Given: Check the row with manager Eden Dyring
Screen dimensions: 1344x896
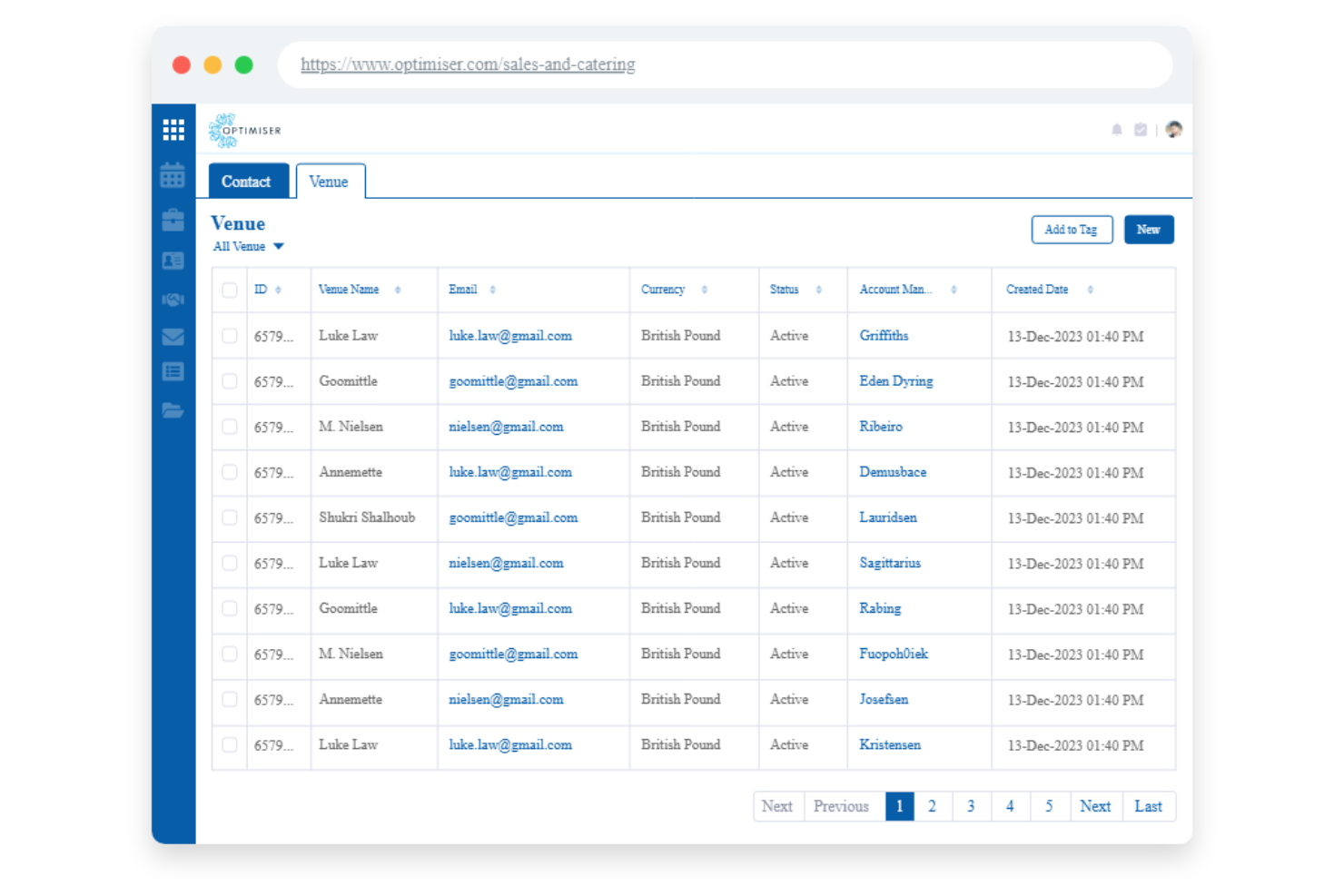Looking at the screenshot, I should 230,381.
